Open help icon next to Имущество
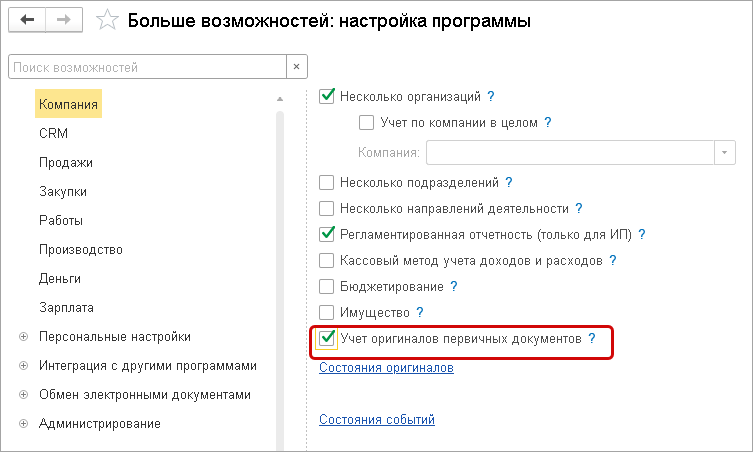Viewport: 753px width, 452px height. 420,312
